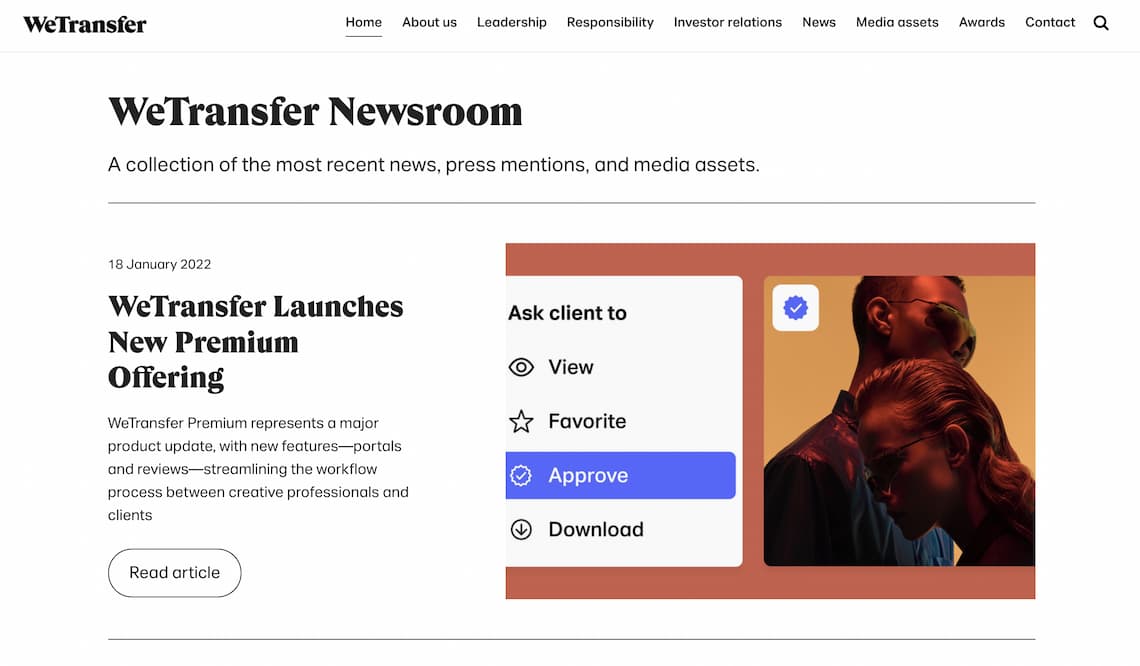Click the blue verified badge on photo
The width and height of the screenshot is (1140, 666).
click(795, 308)
